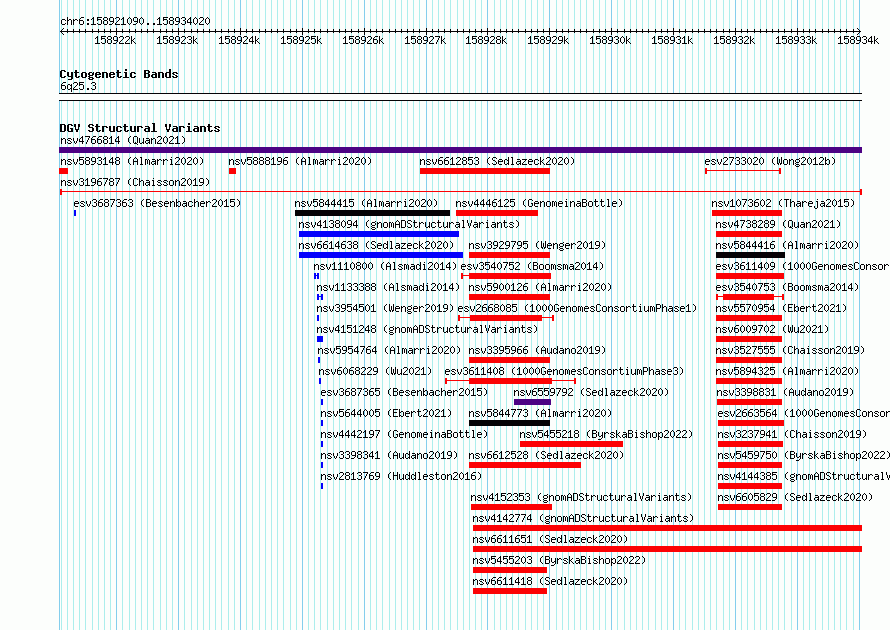The image size is (890, 630).
Task: Open esv3540752 (Boomsma2014) variant
Action: tap(532, 266)
